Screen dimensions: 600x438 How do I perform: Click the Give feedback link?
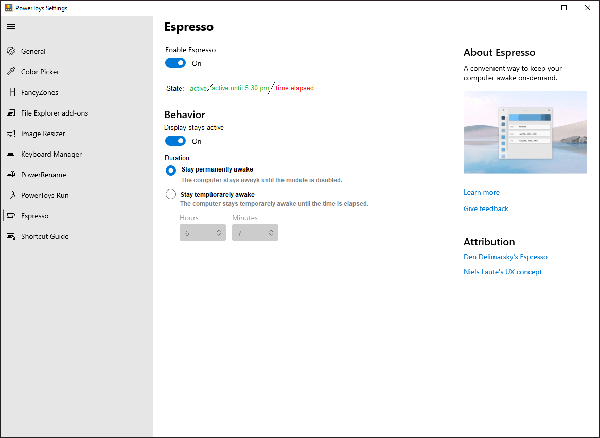pyautogui.click(x=486, y=208)
